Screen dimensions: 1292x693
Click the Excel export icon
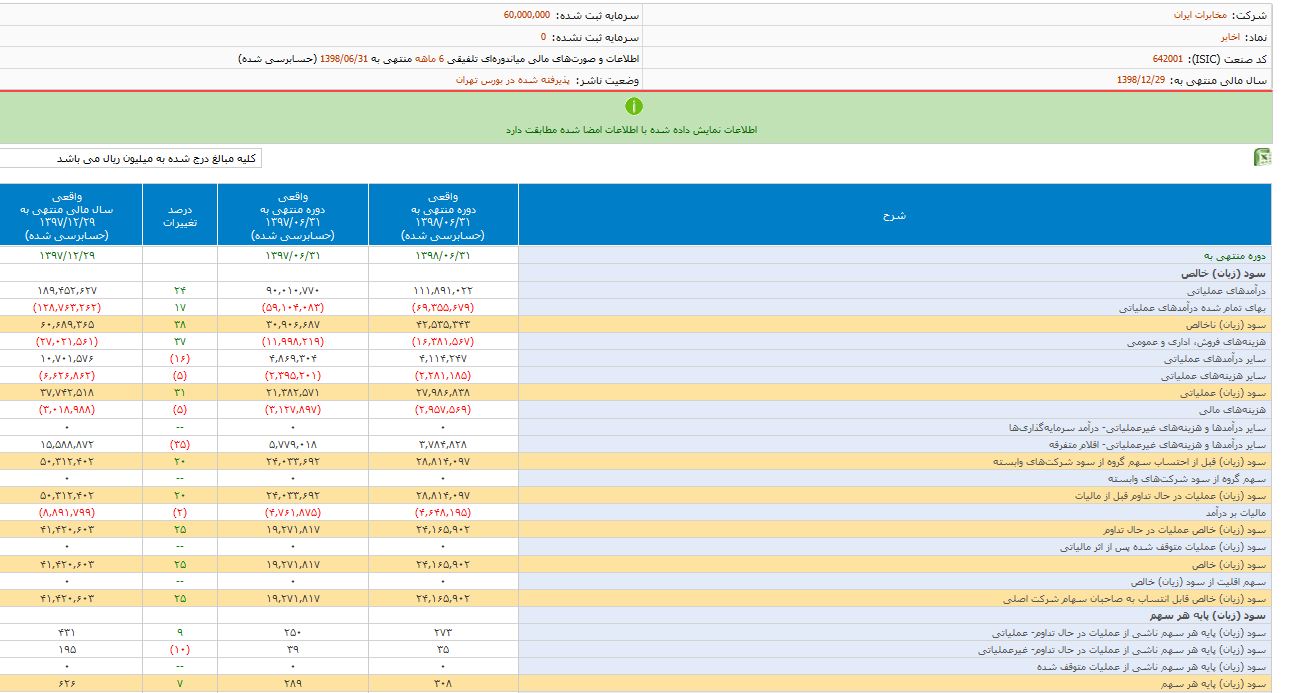click(x=1262, y=158)
